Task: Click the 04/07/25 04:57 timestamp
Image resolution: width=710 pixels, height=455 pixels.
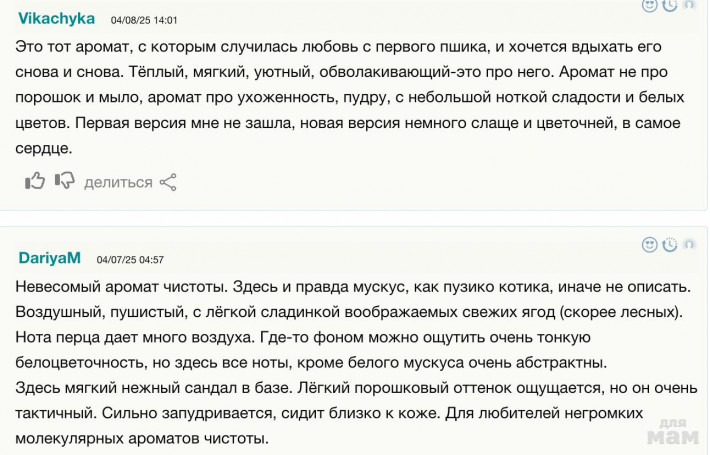Action: 130,259
